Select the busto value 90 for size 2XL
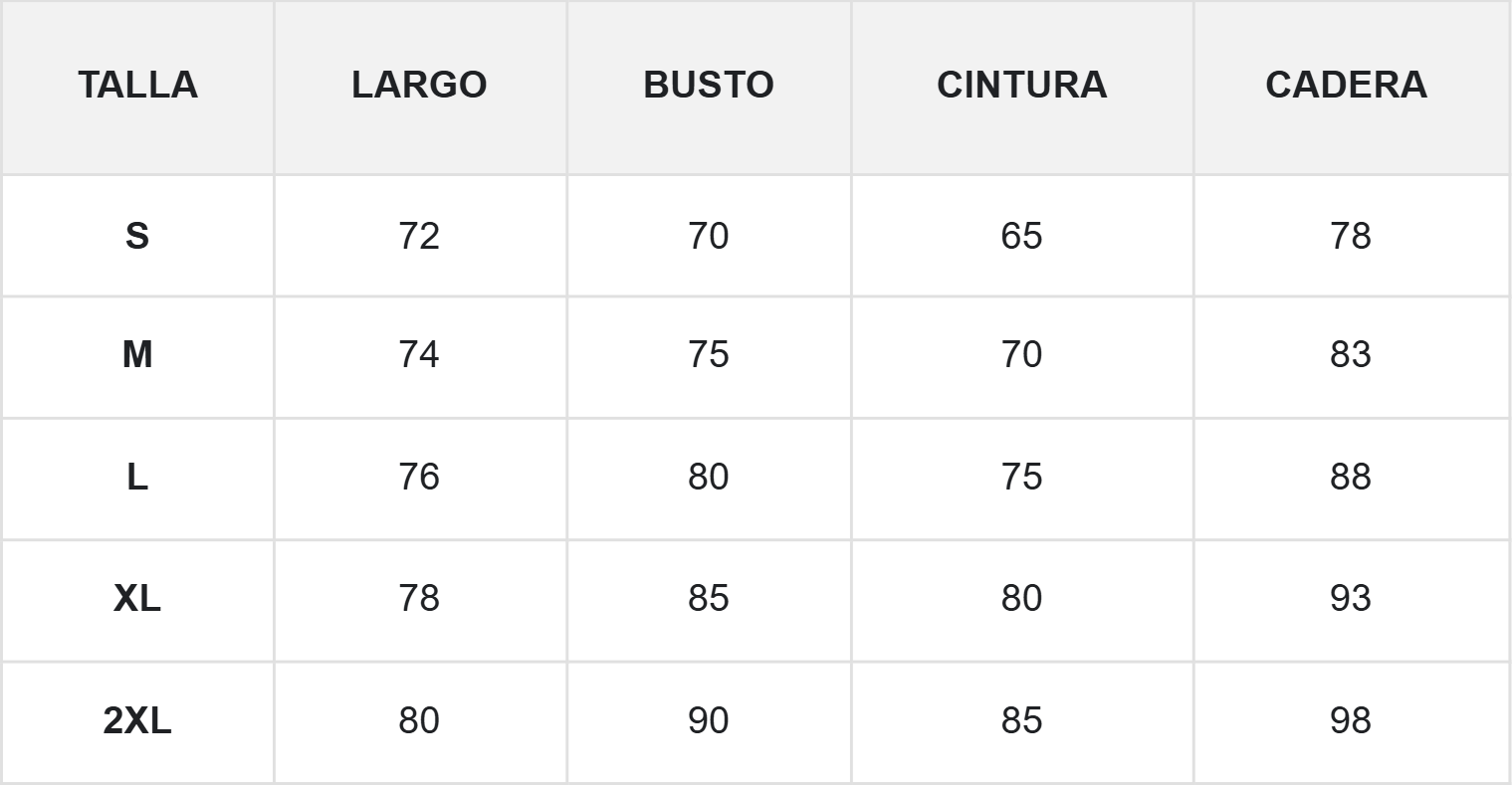This screenshot has width=1512, height=785. [x=708, y=720]
